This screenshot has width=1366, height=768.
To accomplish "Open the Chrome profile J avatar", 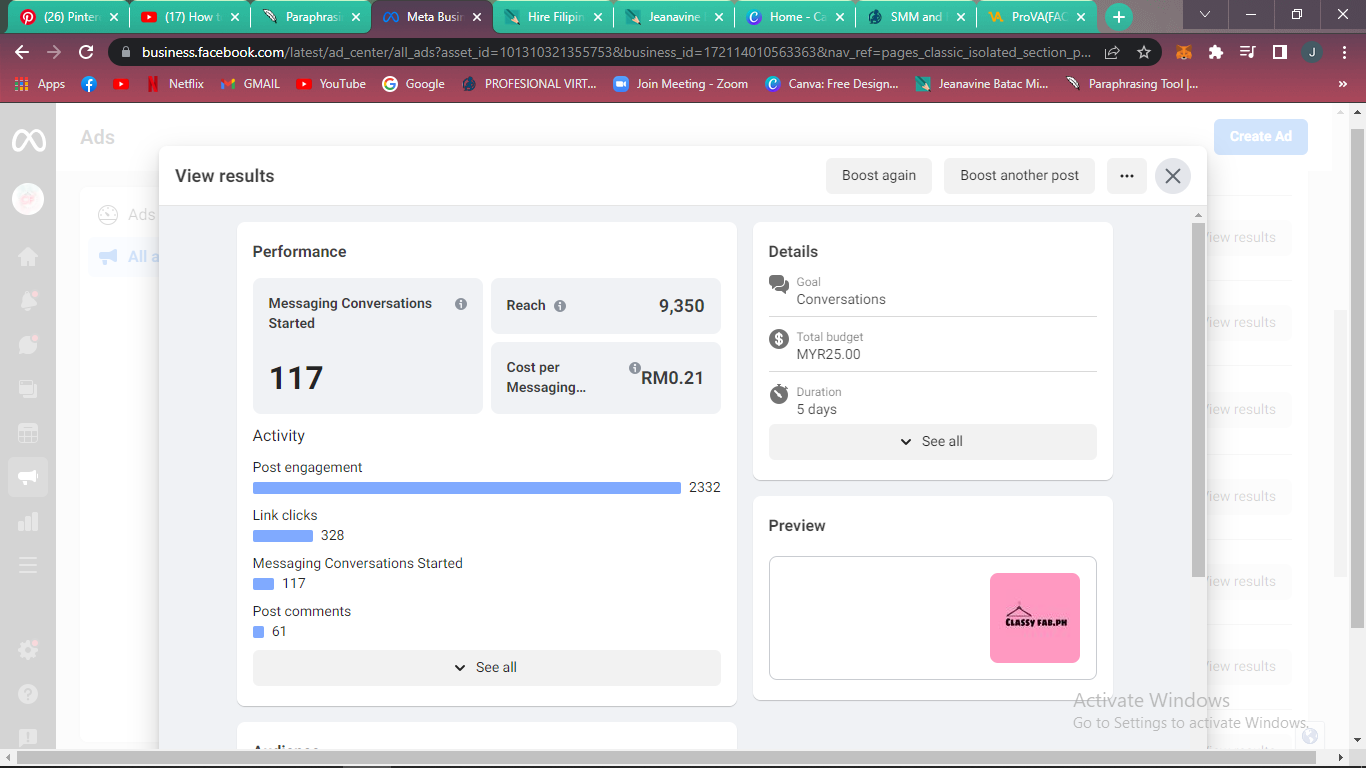I will (x=1311, y=52).
